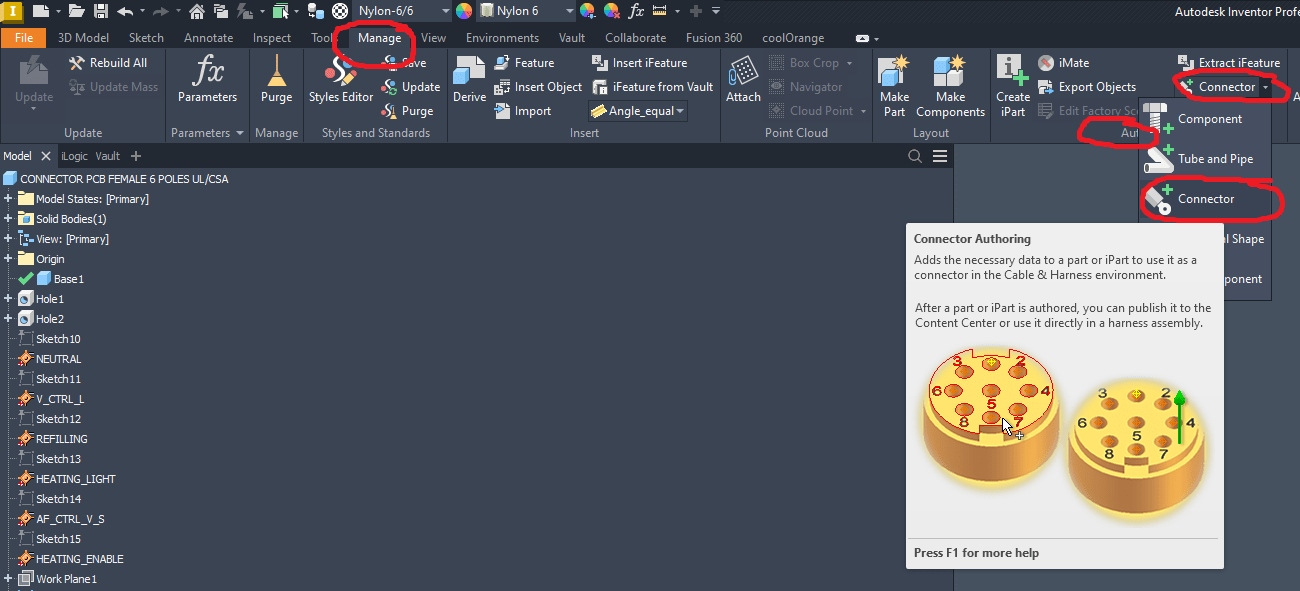Viewport: 1300px width, 591px height.
Task: Click Extract iFeature
Action: (1228, 62)
